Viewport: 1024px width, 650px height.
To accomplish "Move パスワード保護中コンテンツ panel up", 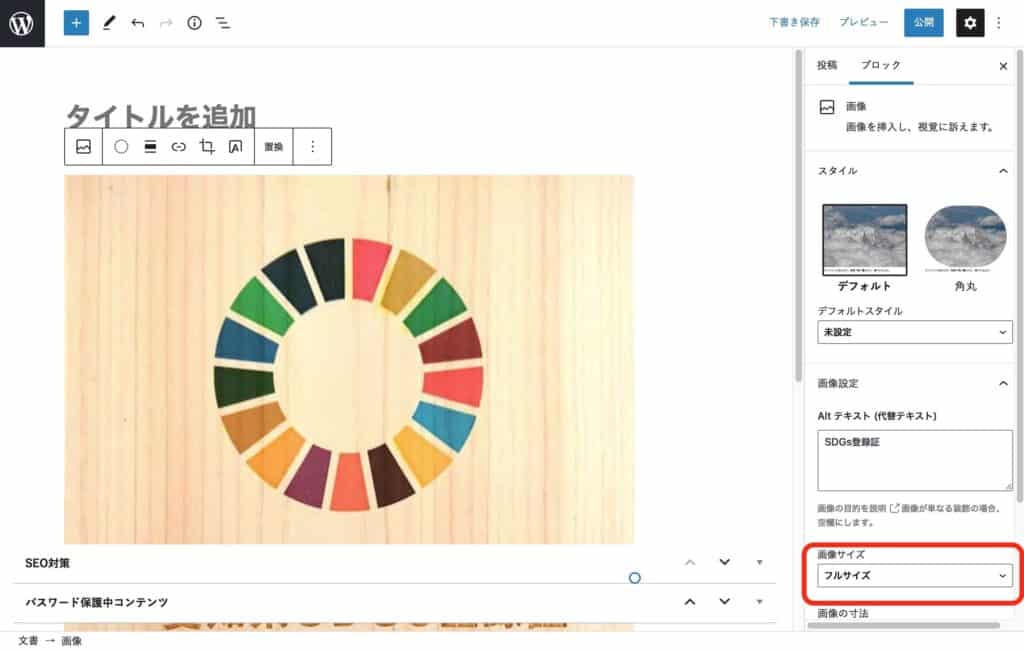I will (690, 602).
